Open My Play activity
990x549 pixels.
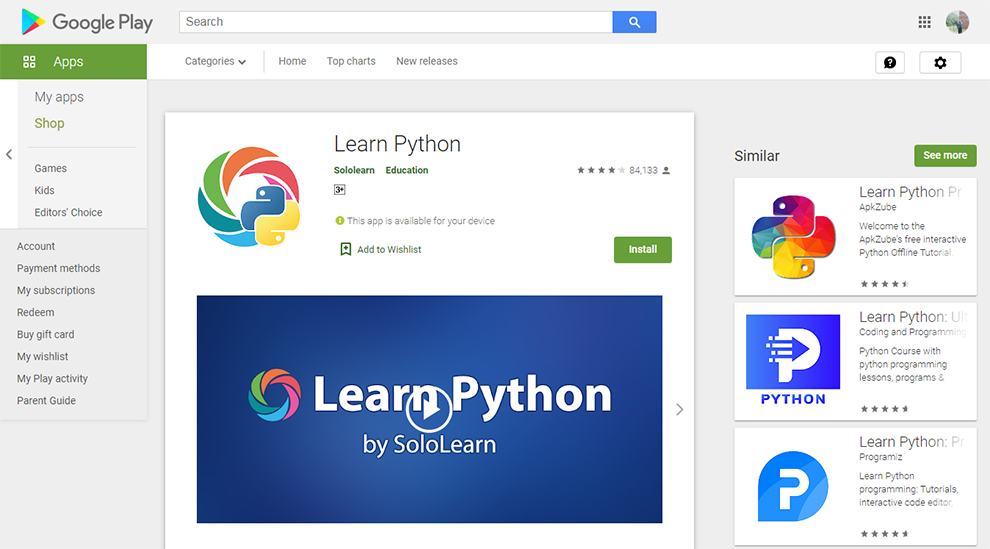[52, 379]
